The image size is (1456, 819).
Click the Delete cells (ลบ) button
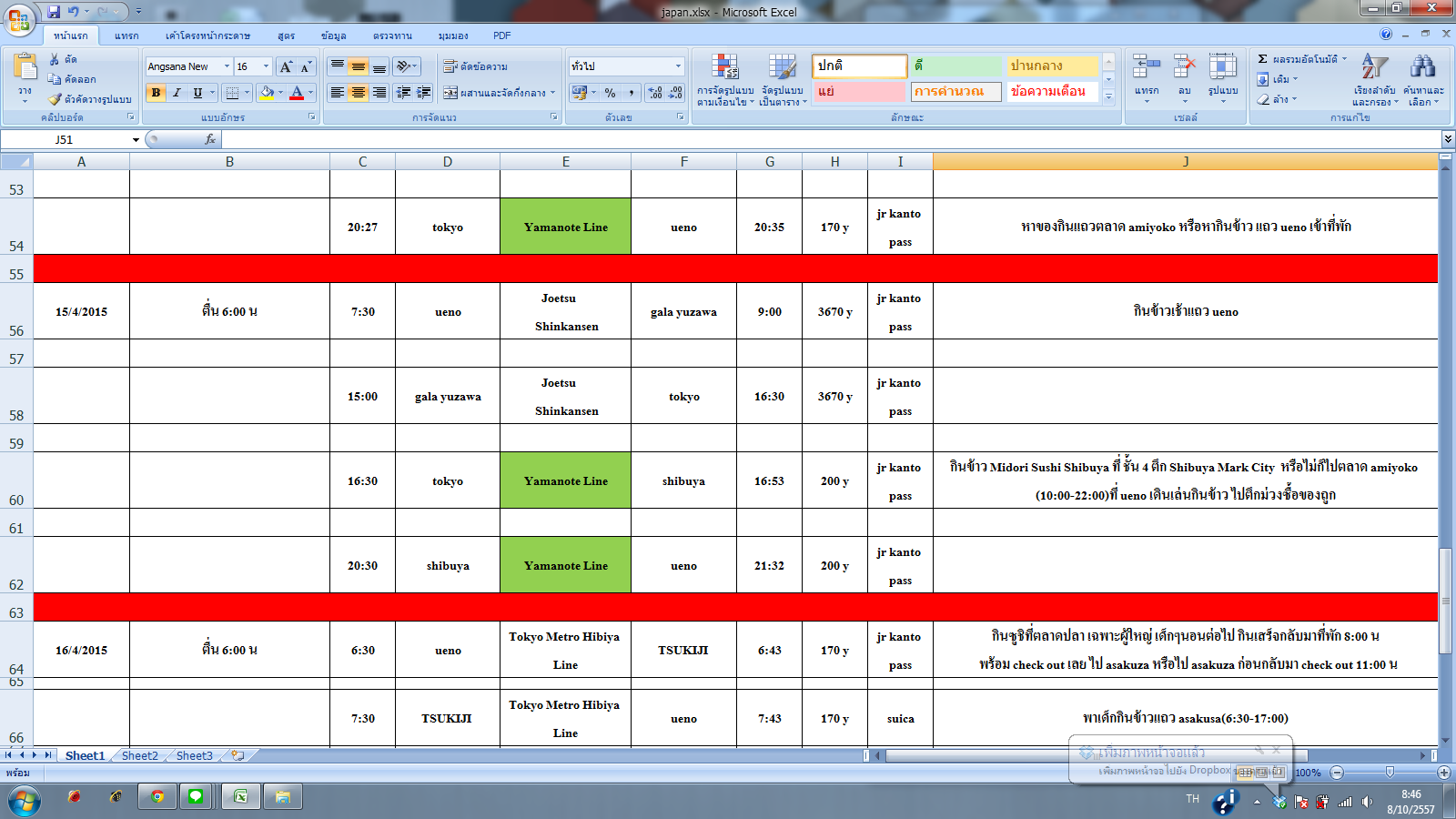pos(1184,78)
